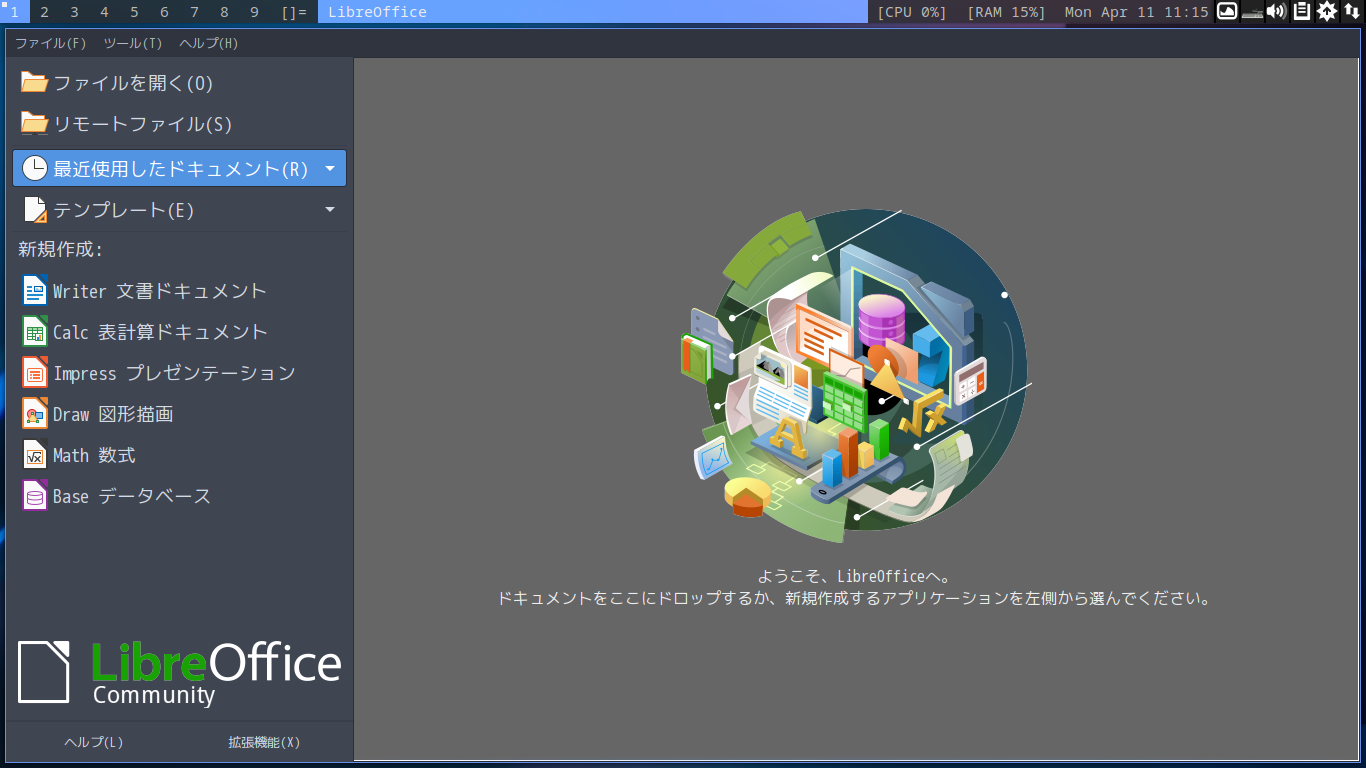Image resolution: width=1366 pixels, height=768 pixels.
Task: Click the ヘルプ(L) button at bottom
Action: coord(94,742)
